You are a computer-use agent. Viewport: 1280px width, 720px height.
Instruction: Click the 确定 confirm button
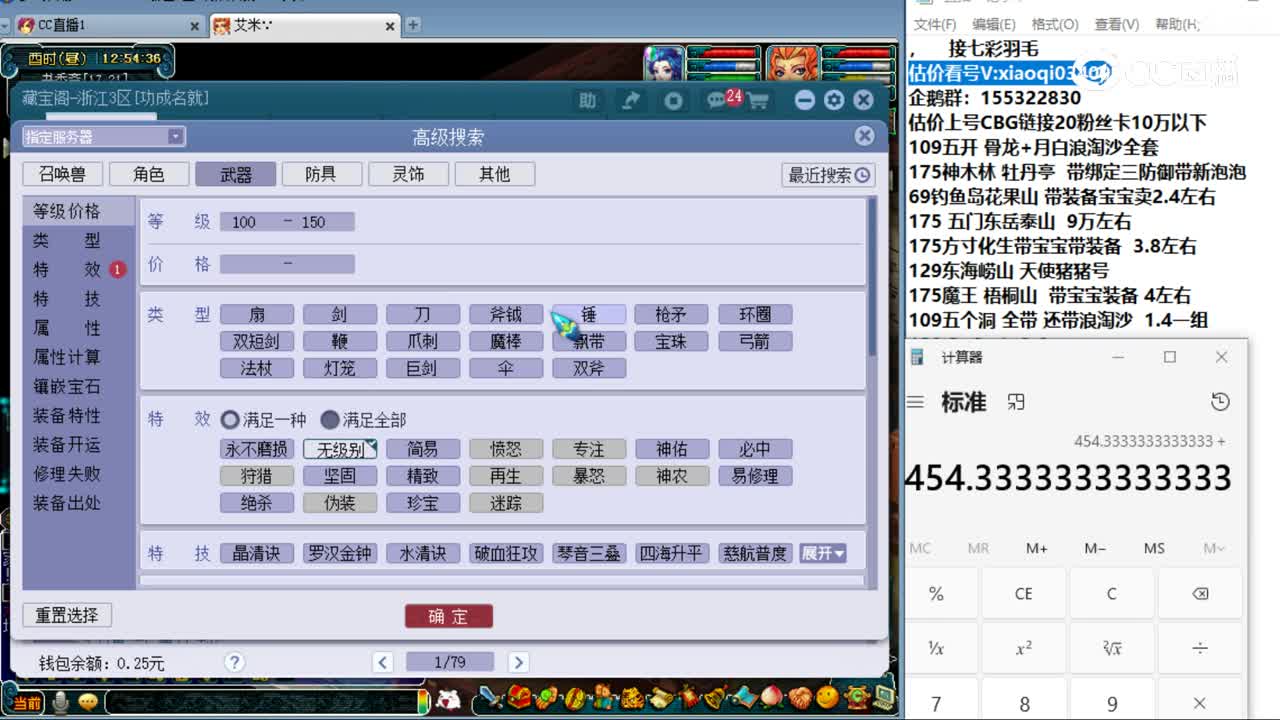tap(448, 616)
